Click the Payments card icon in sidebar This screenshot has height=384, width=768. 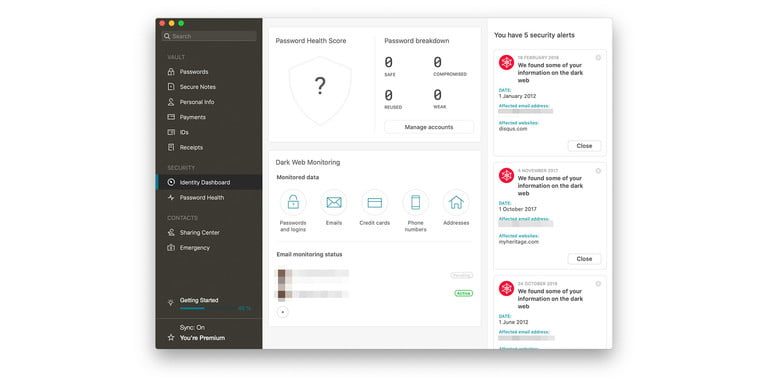coord(171,117)
